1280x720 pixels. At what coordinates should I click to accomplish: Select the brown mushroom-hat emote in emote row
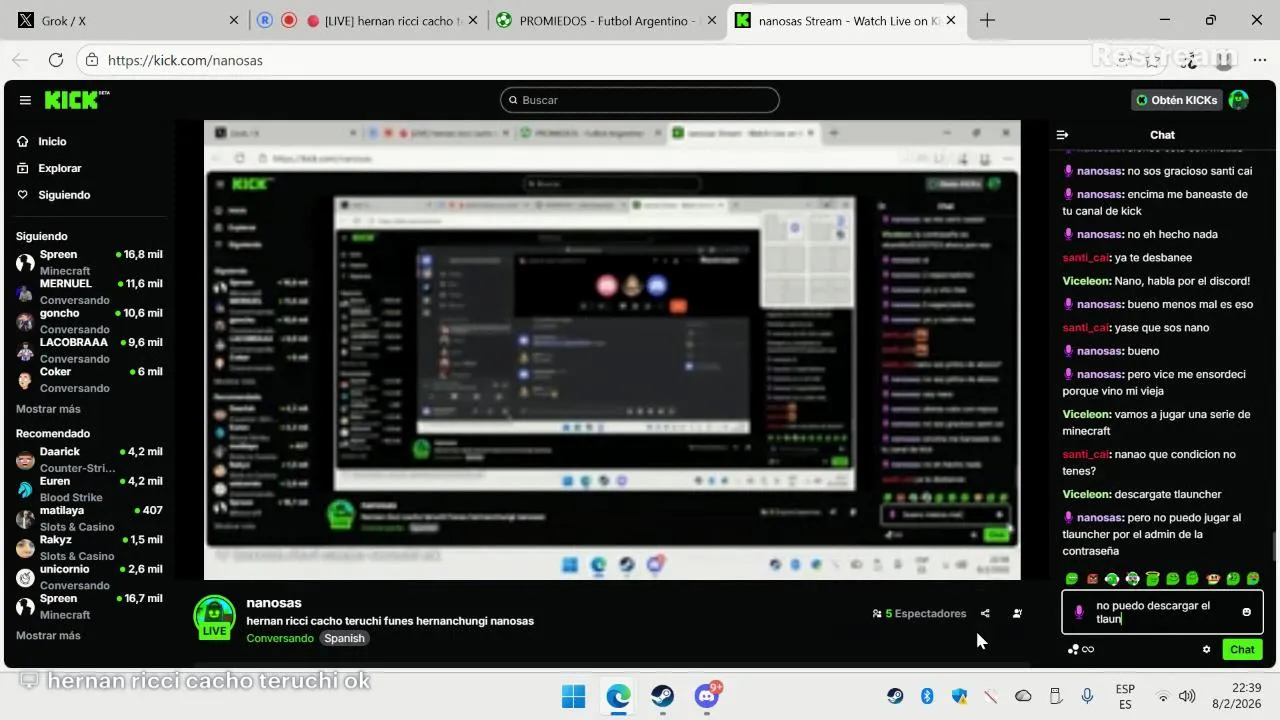tap(1213, 579)
